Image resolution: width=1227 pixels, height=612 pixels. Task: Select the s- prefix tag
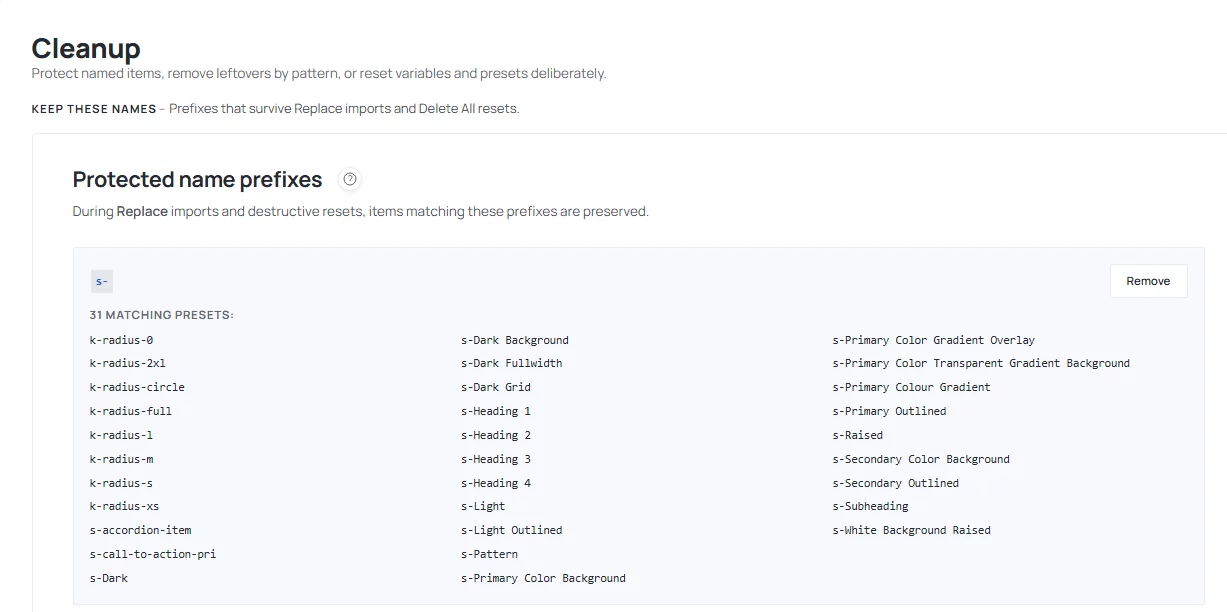102,281
